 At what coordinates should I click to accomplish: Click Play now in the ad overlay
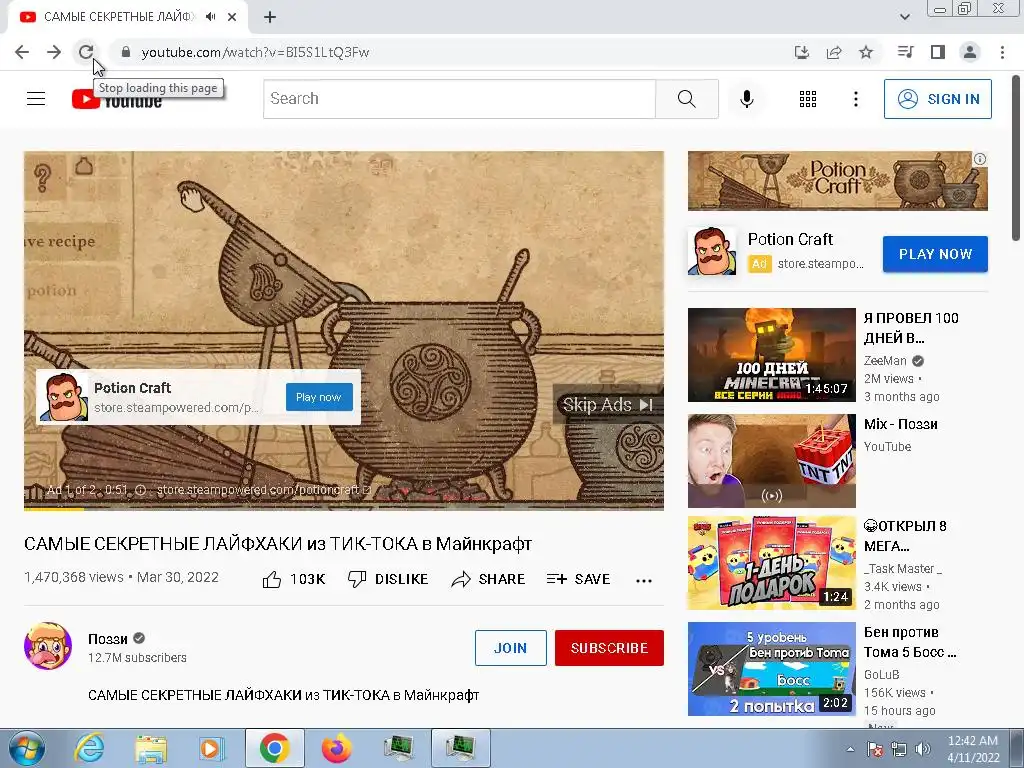click(x=319, y=397)
